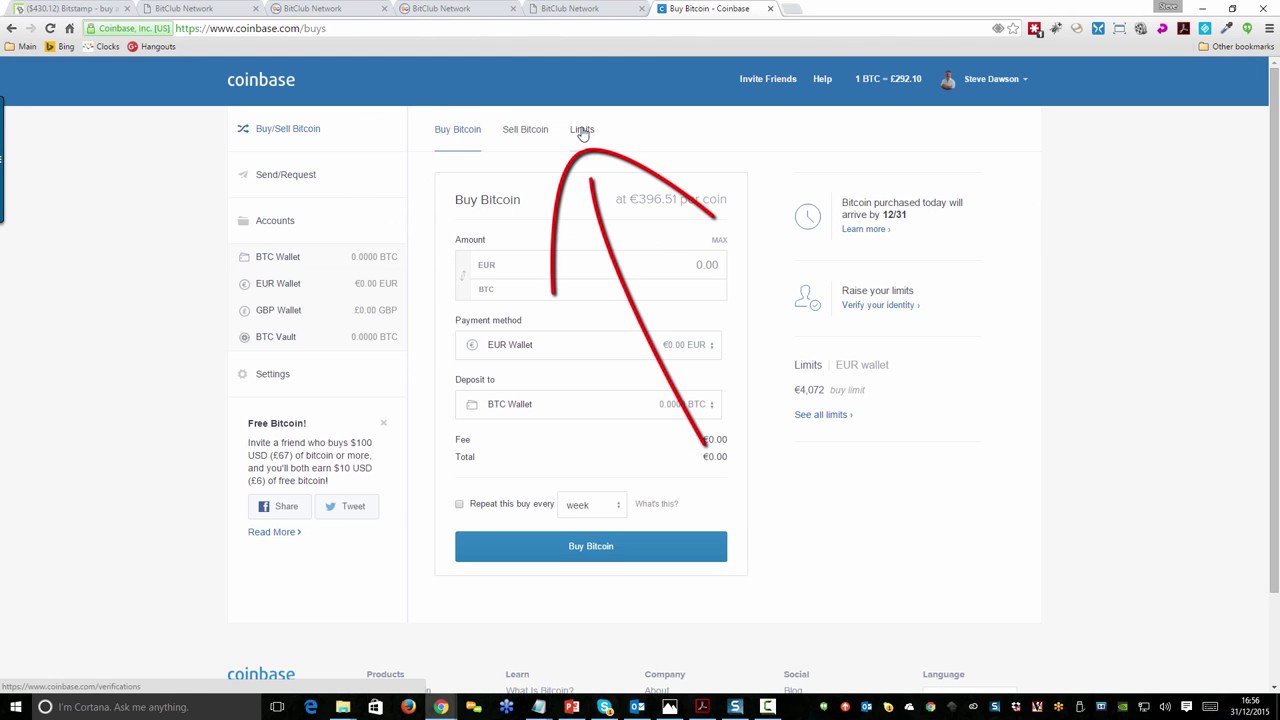The height and width of the screenshot is (720, 1280).
Task: Click the Learn more link
Action: pos(865,229)
